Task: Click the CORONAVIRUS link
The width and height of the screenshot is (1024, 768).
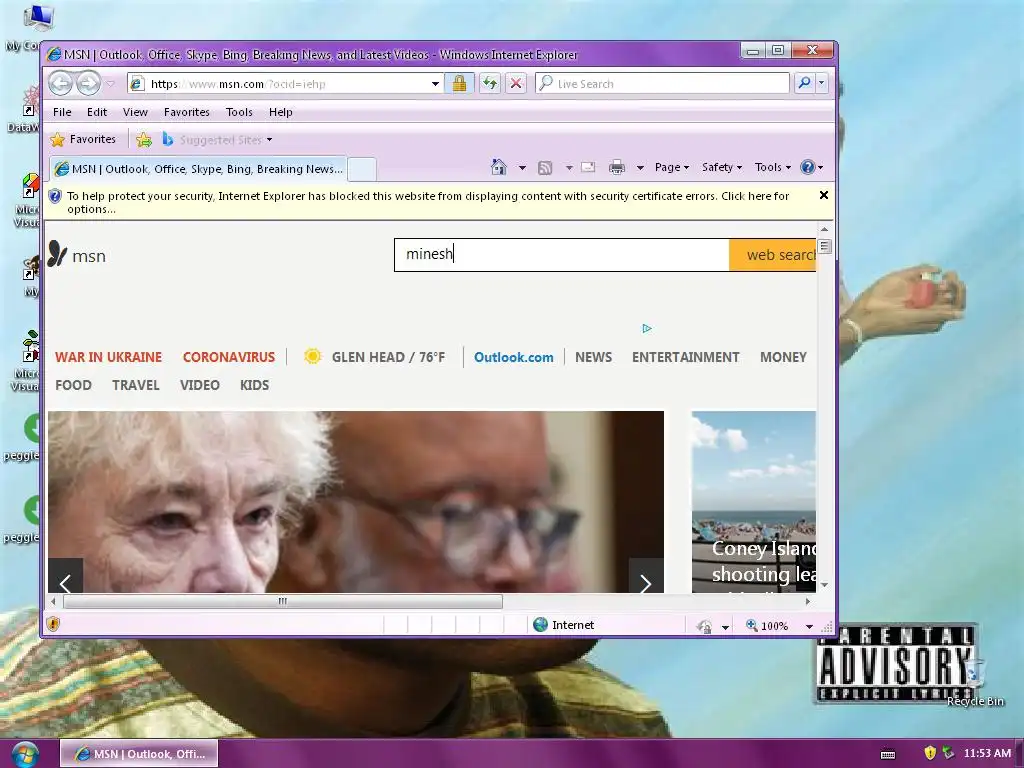Action: (x=229, y=357)
